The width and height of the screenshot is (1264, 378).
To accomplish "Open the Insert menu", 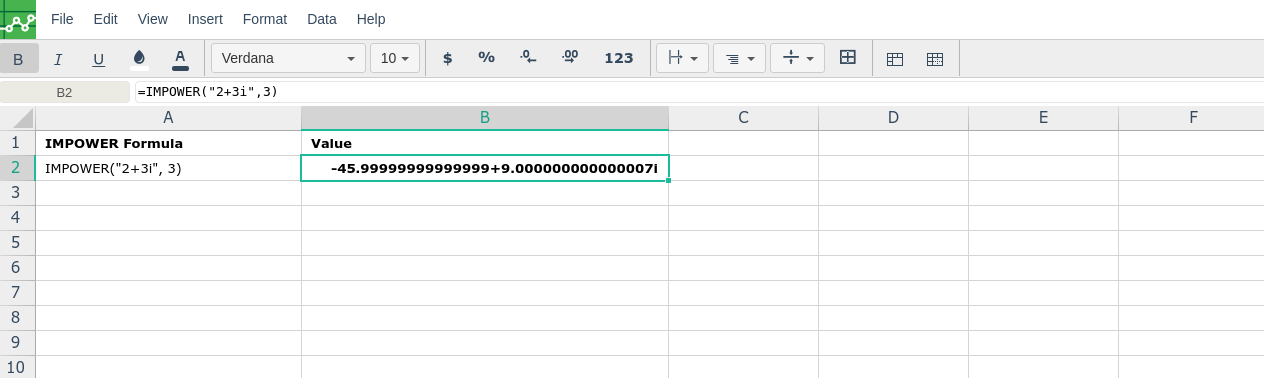I will pos(205,19).
